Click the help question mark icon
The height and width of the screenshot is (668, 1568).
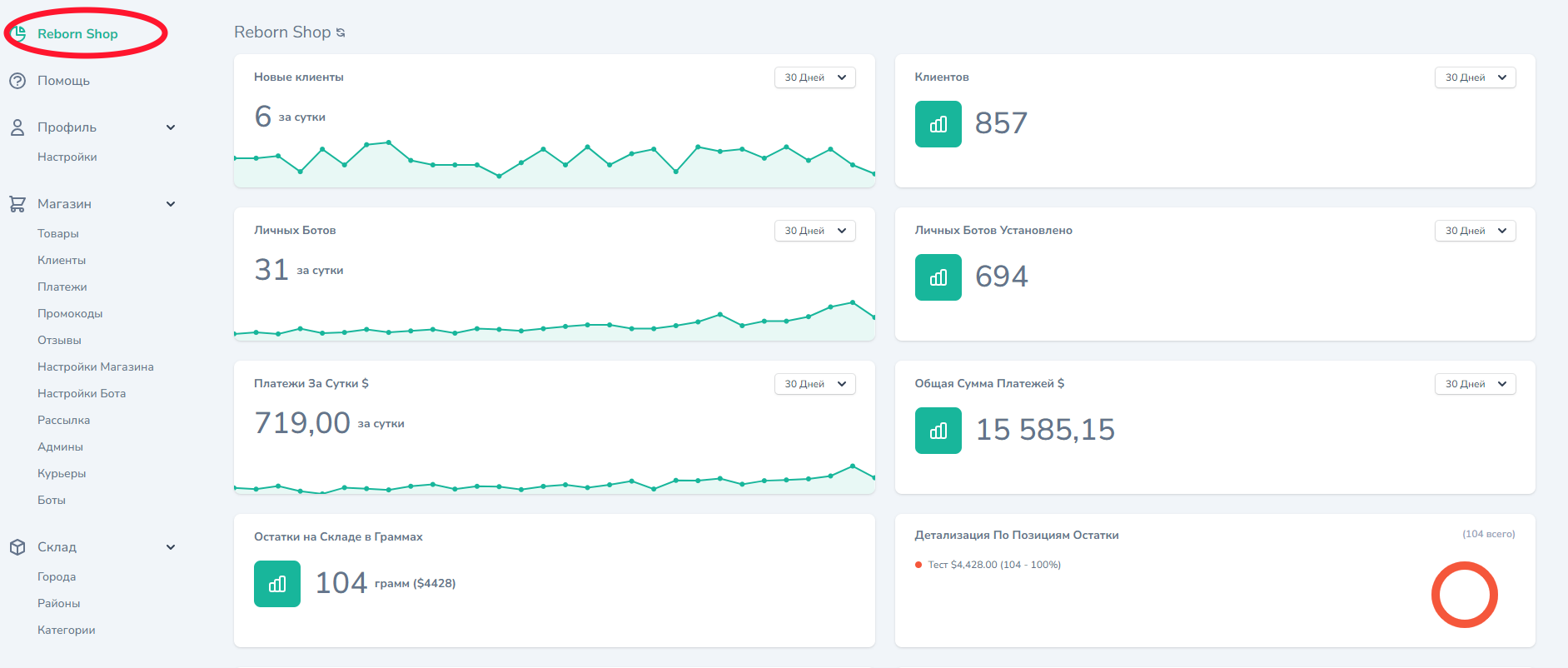coord(17,81)
